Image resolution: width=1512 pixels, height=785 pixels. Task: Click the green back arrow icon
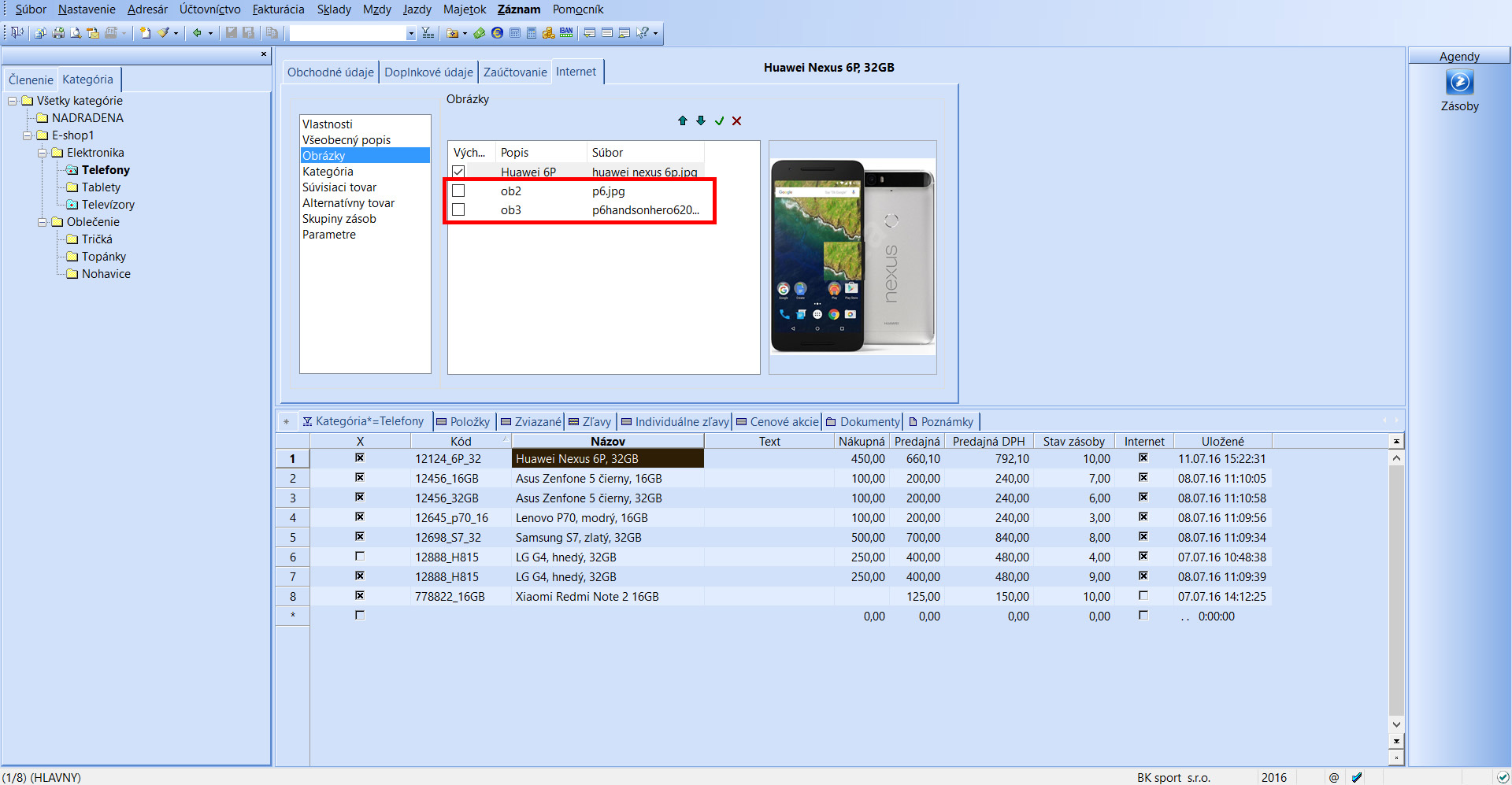pyautogui.click(x=197, y=33)
